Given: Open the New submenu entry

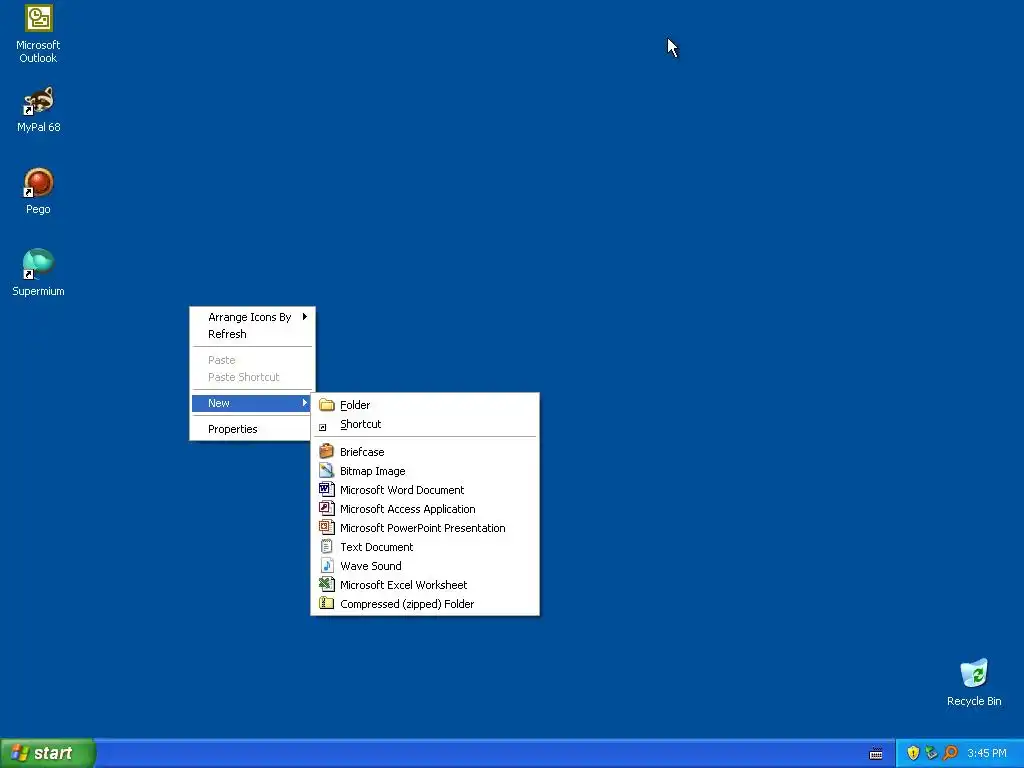Looking at the screenshot, I should 253,403.
